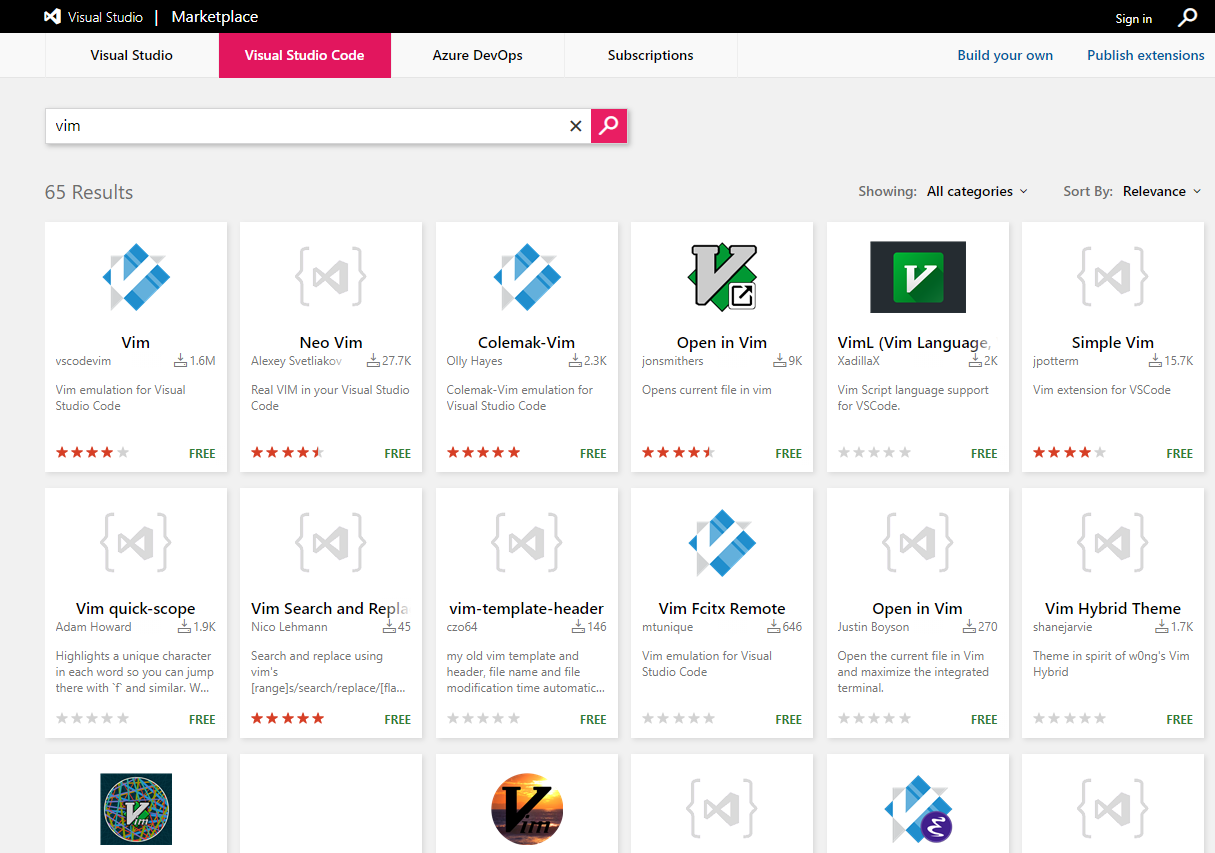Open the Vim extension logo by vscodevim
1215x853 pixels.
click(136, 277)
